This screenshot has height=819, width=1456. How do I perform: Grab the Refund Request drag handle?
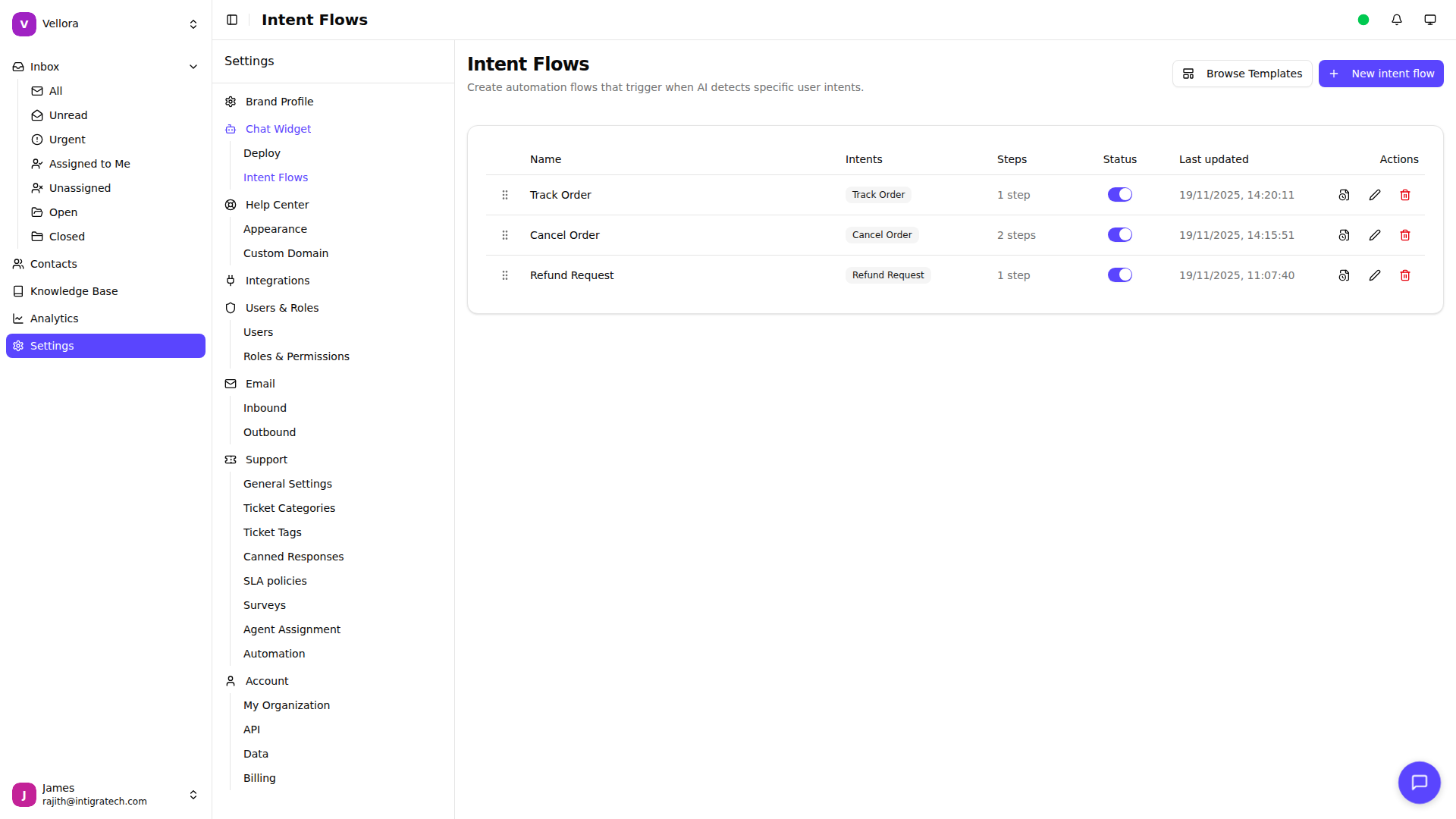pos(505,275)
